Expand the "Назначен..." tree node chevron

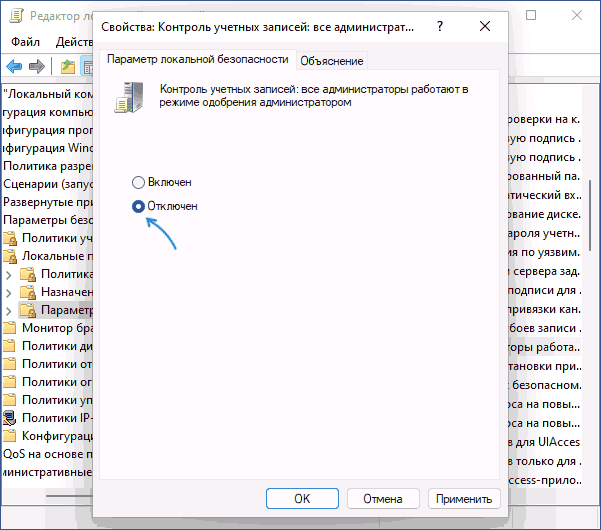tap(9, 292)
